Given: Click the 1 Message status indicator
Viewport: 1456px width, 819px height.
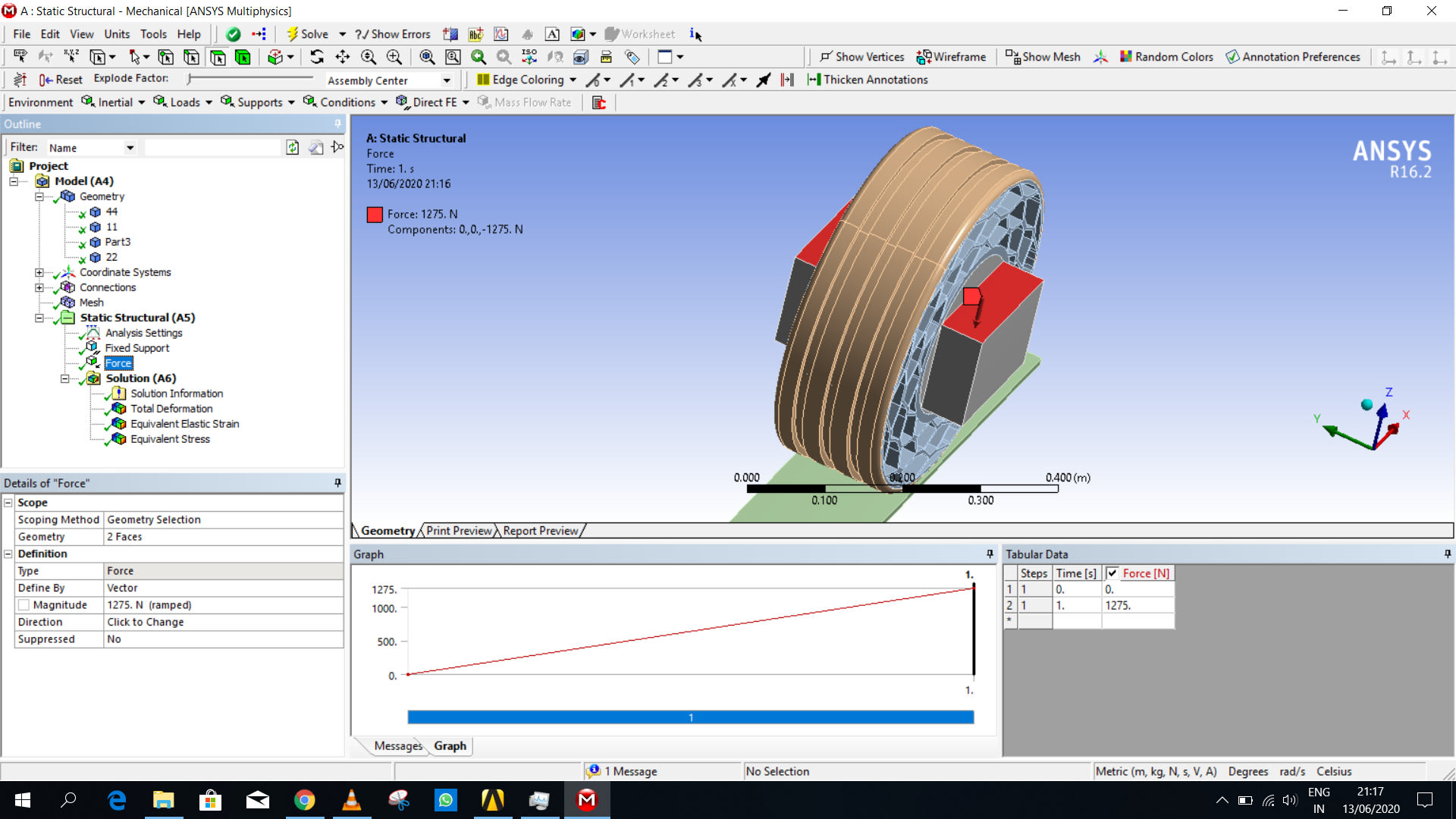Looking at the screenshot, I should (x=623, y=771).
